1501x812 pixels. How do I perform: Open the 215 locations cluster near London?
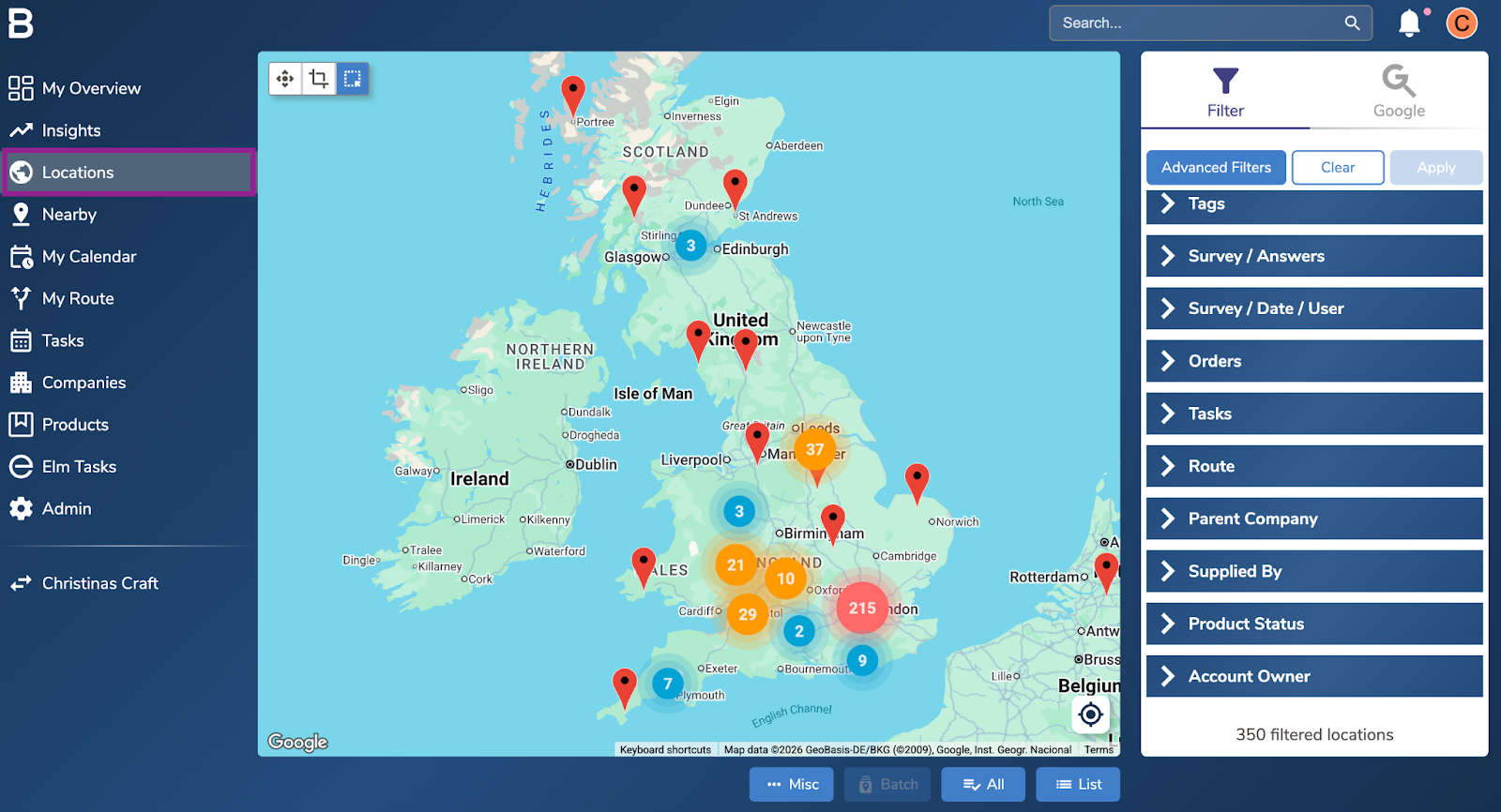[x=862, y=608]
